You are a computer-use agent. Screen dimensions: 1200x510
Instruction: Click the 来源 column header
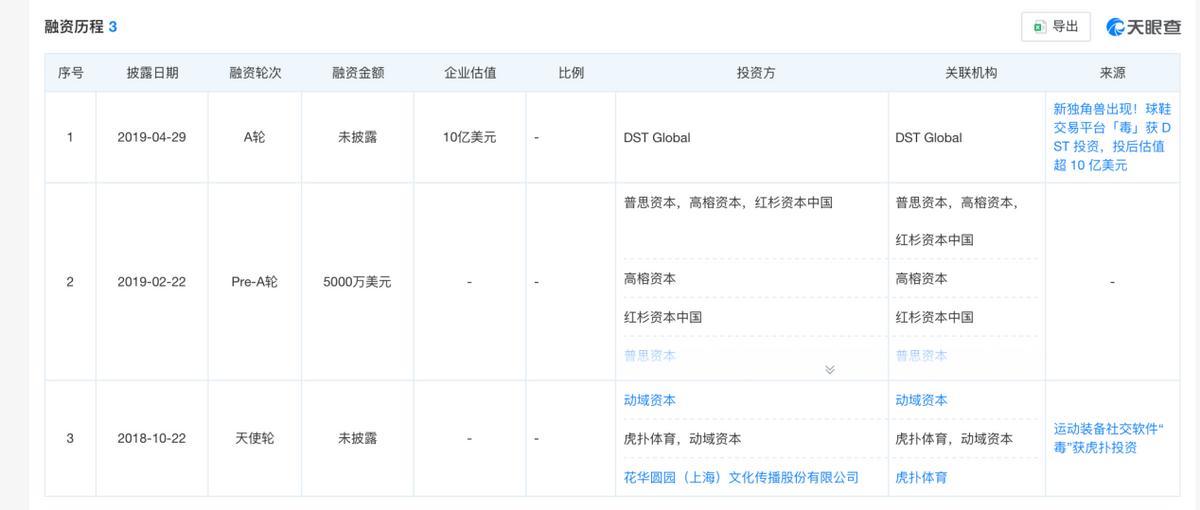pos(1112,73)
